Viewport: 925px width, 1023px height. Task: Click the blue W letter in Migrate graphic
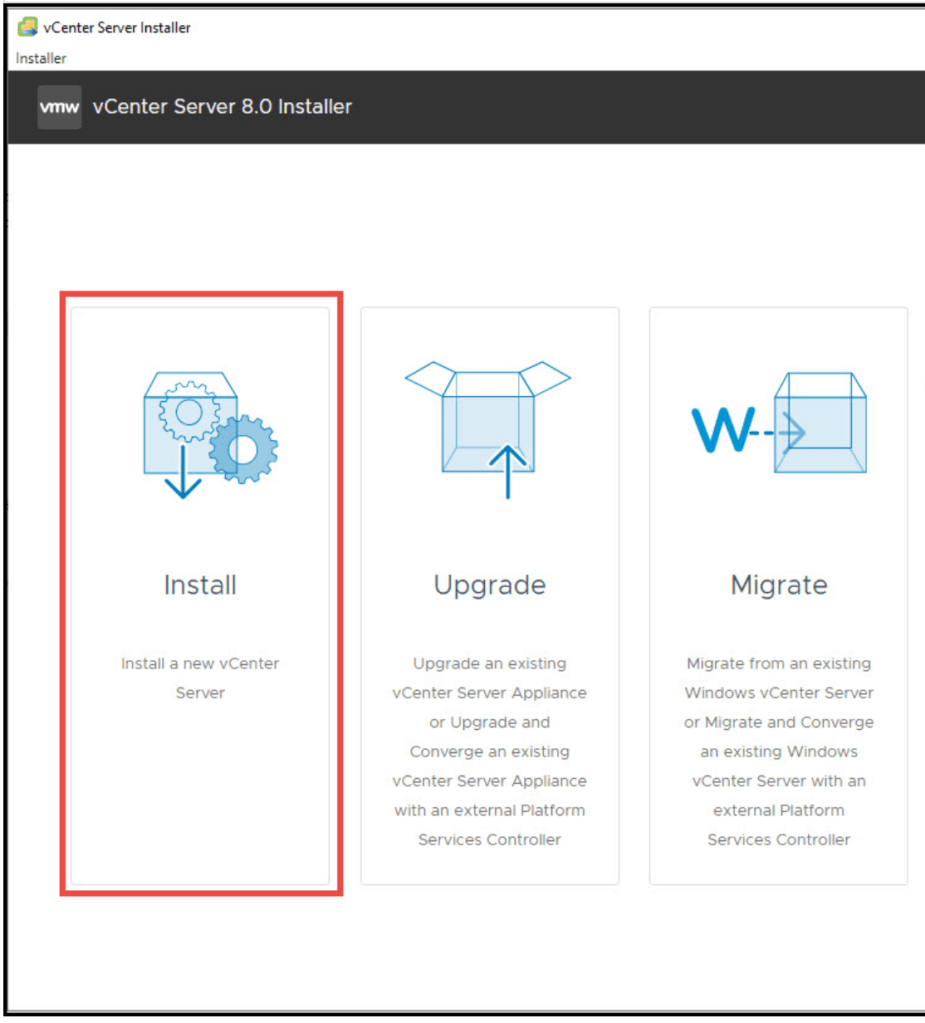(x=721, y=430)
